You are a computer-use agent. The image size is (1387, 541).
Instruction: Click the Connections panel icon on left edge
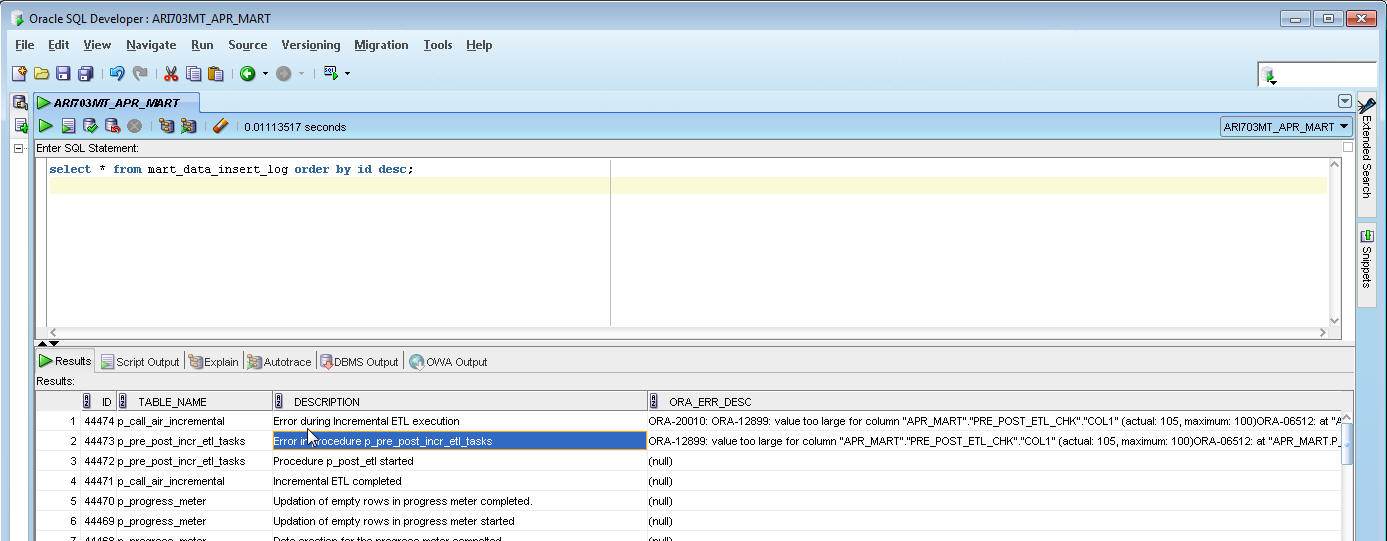[x=20, y=102]
